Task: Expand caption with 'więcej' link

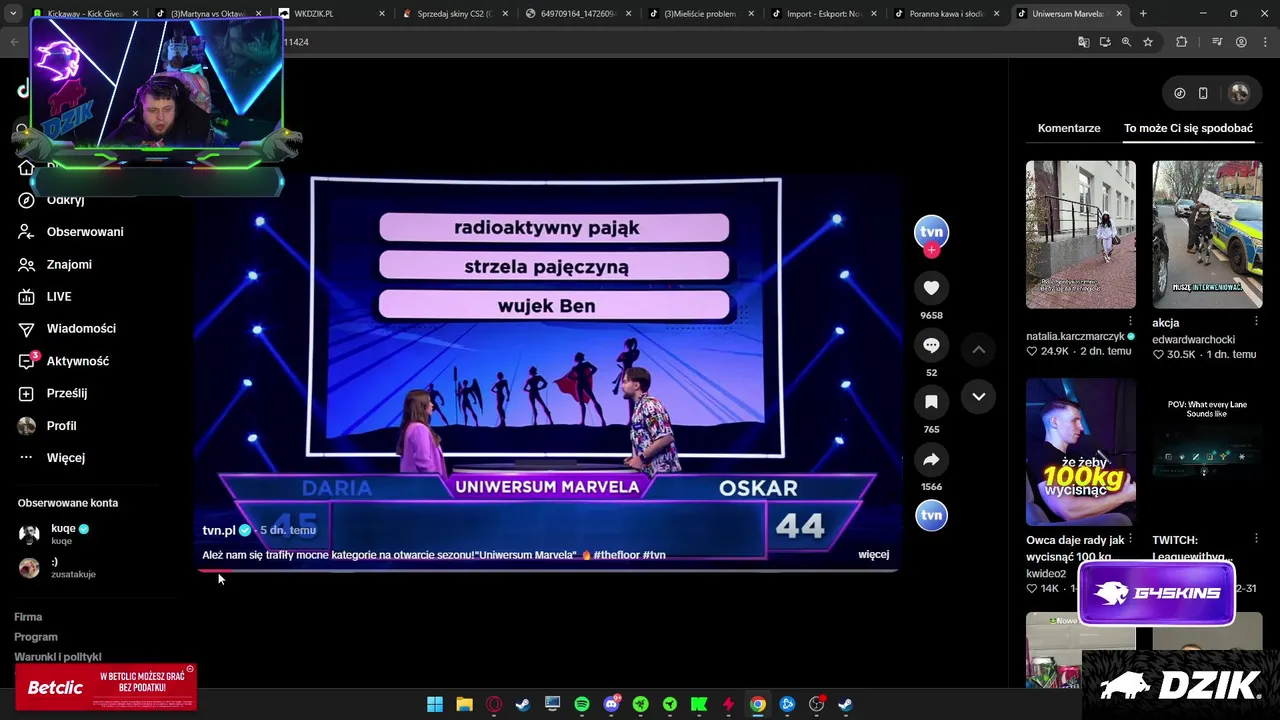Action: point(873,554)
